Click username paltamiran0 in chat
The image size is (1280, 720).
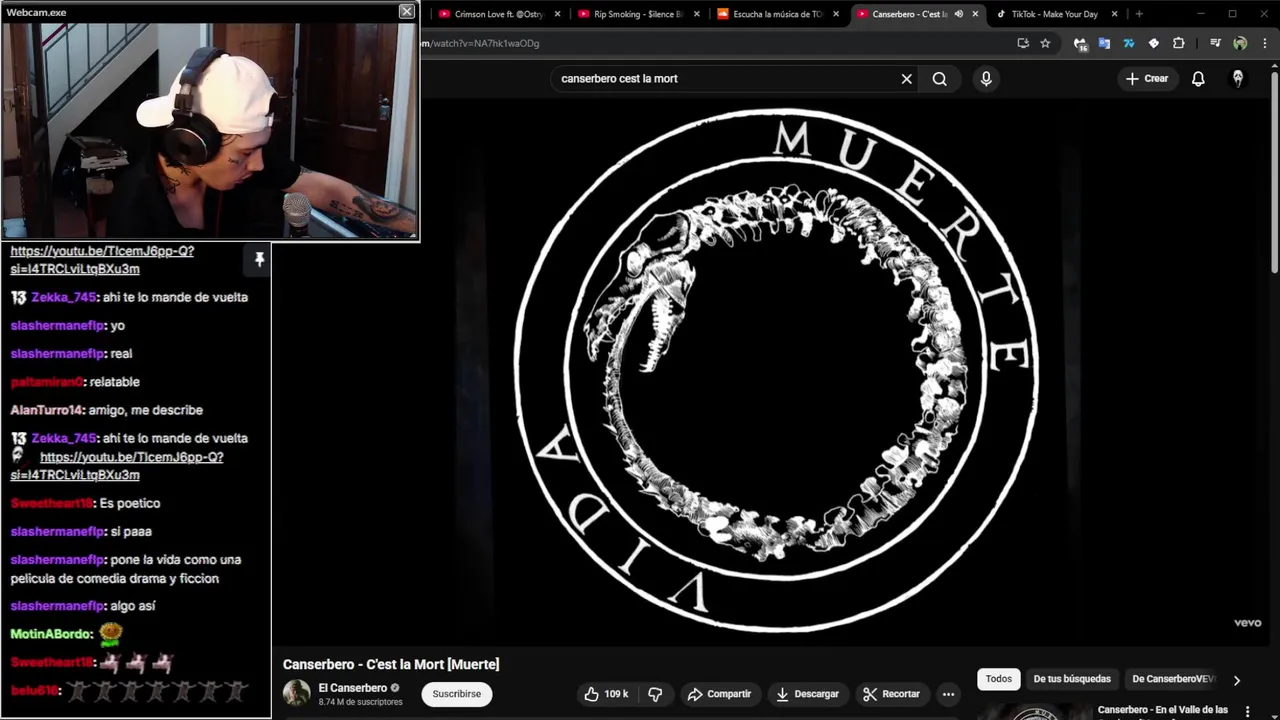[46, 382]
